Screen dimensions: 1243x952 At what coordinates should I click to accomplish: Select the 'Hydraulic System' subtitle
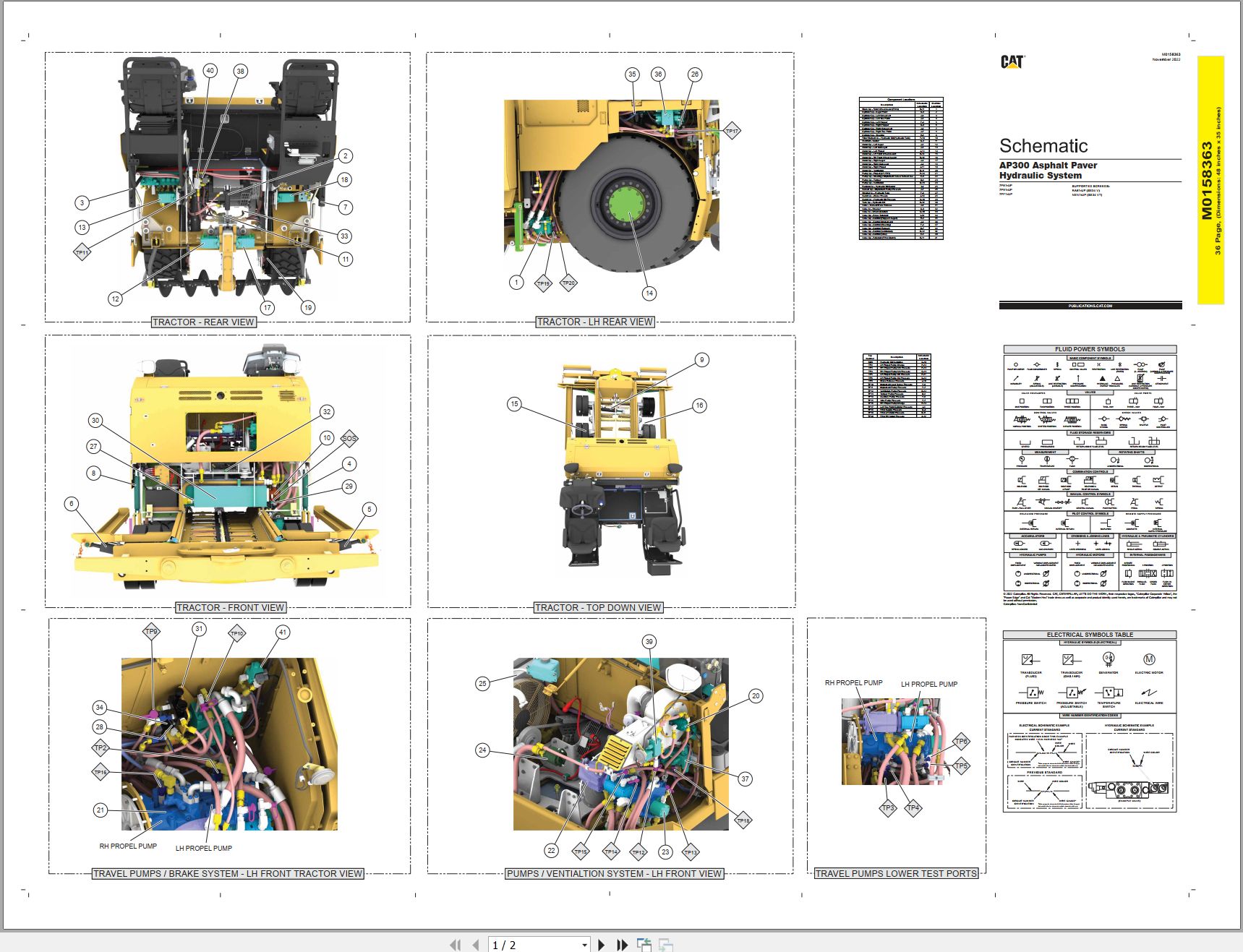coord(1041,176)
